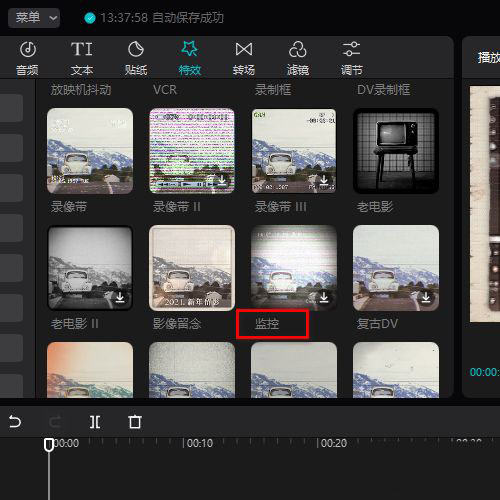500x500 pixels.
Task: Download the 复古DV effect
Action: coord(426,297)
